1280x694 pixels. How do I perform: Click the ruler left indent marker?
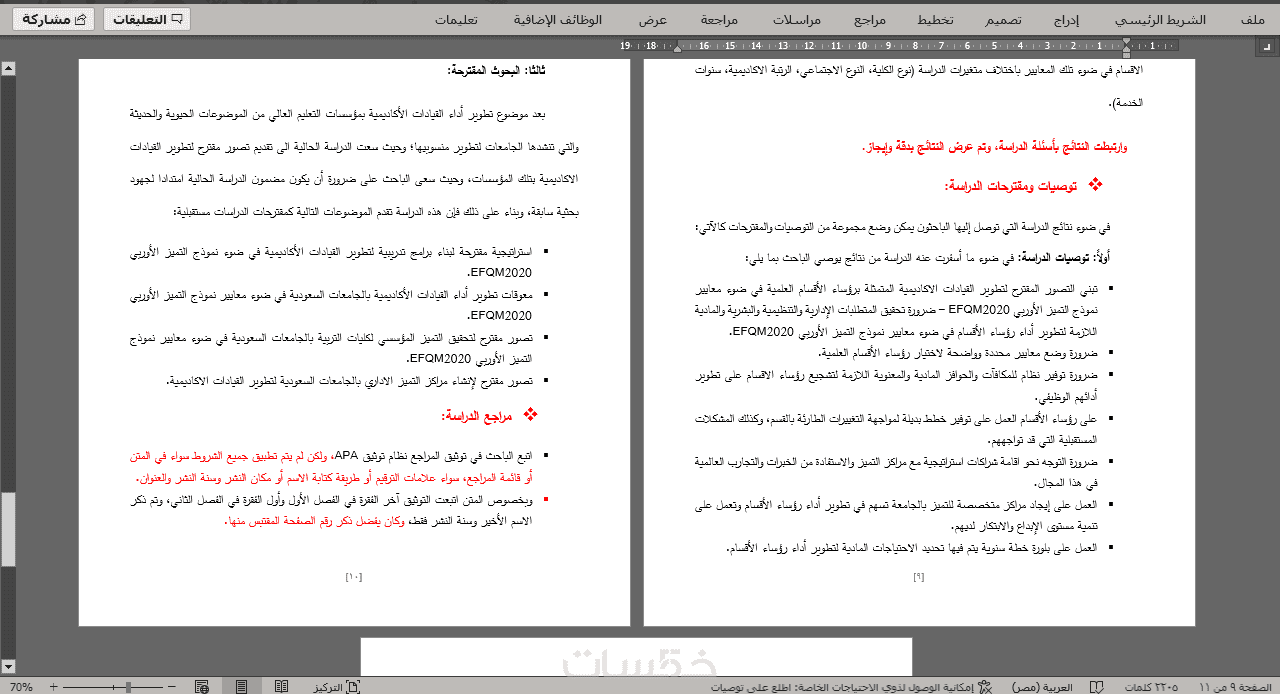point(678,46)
